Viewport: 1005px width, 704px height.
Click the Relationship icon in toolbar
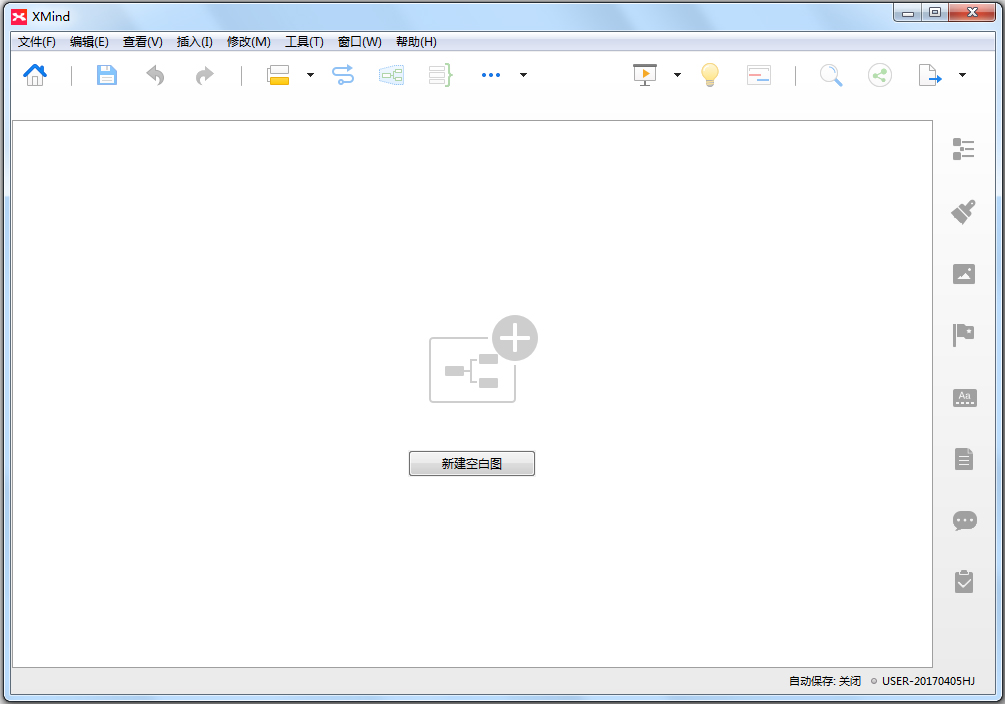[x=343, y=75]
